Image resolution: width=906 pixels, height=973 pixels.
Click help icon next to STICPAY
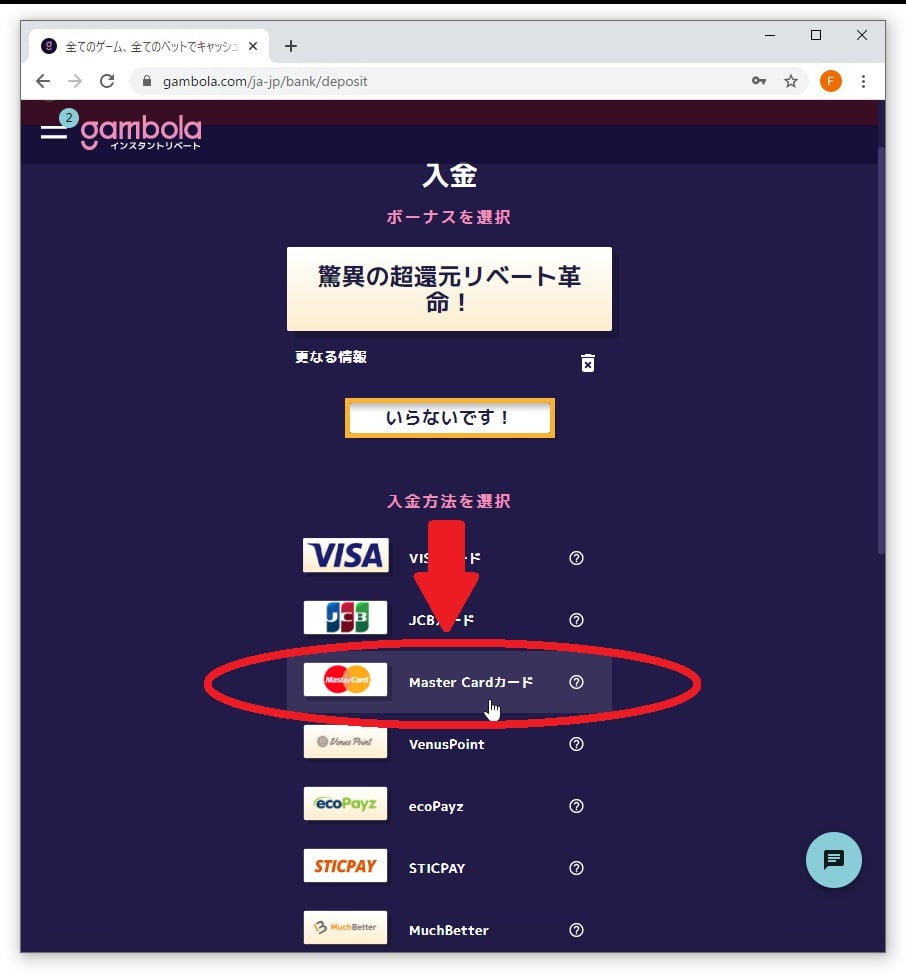(x=576, y=868)
